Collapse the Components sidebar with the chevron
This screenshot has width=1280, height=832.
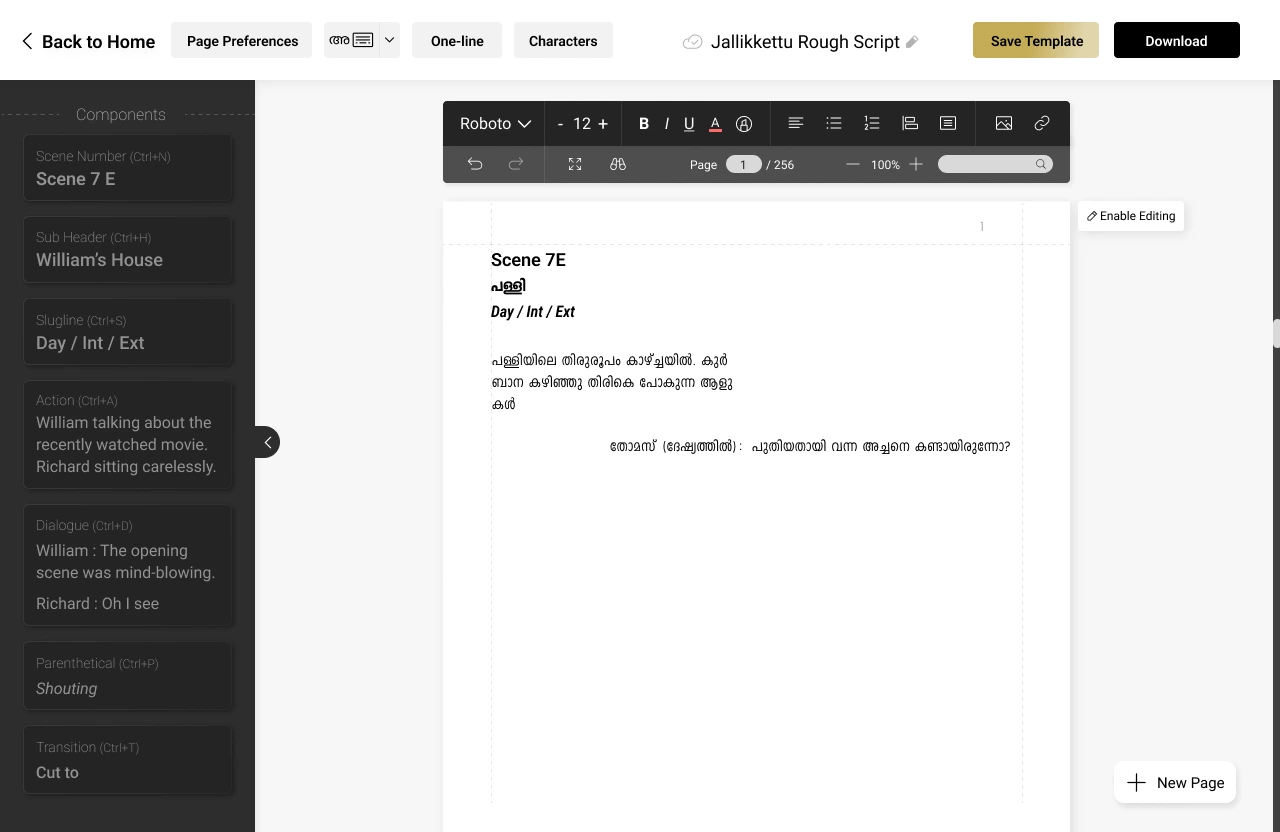[267, 441]
